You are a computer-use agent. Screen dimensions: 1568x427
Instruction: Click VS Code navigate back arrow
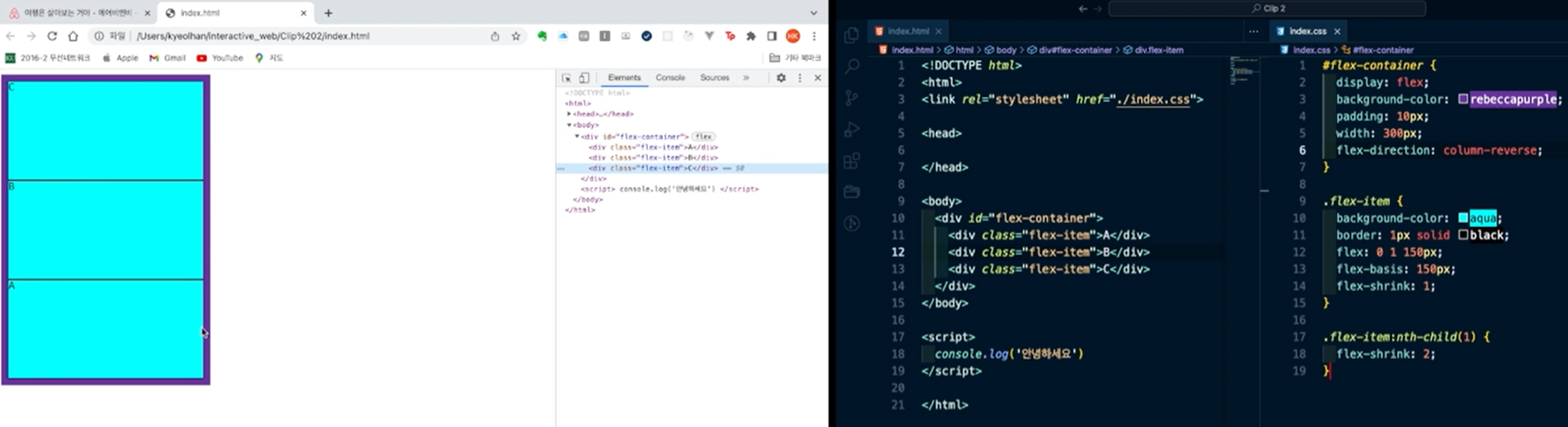coord(1082,9)
